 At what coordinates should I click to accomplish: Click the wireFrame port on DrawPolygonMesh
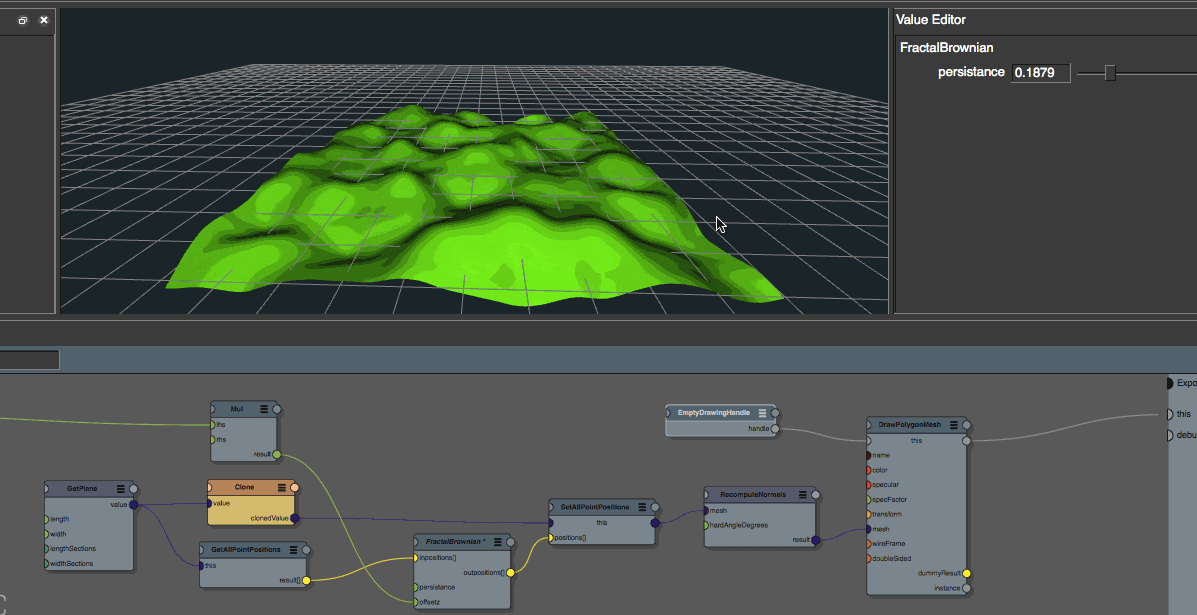point(869,544)
